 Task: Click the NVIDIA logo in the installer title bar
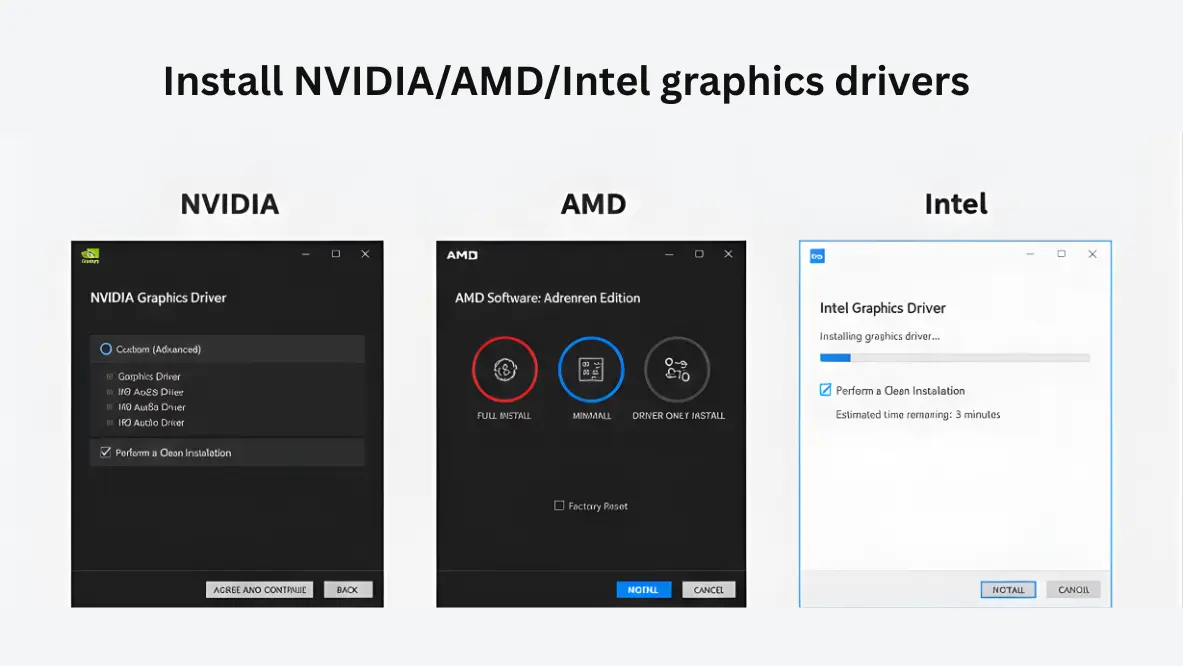click(x=90, y=254)
